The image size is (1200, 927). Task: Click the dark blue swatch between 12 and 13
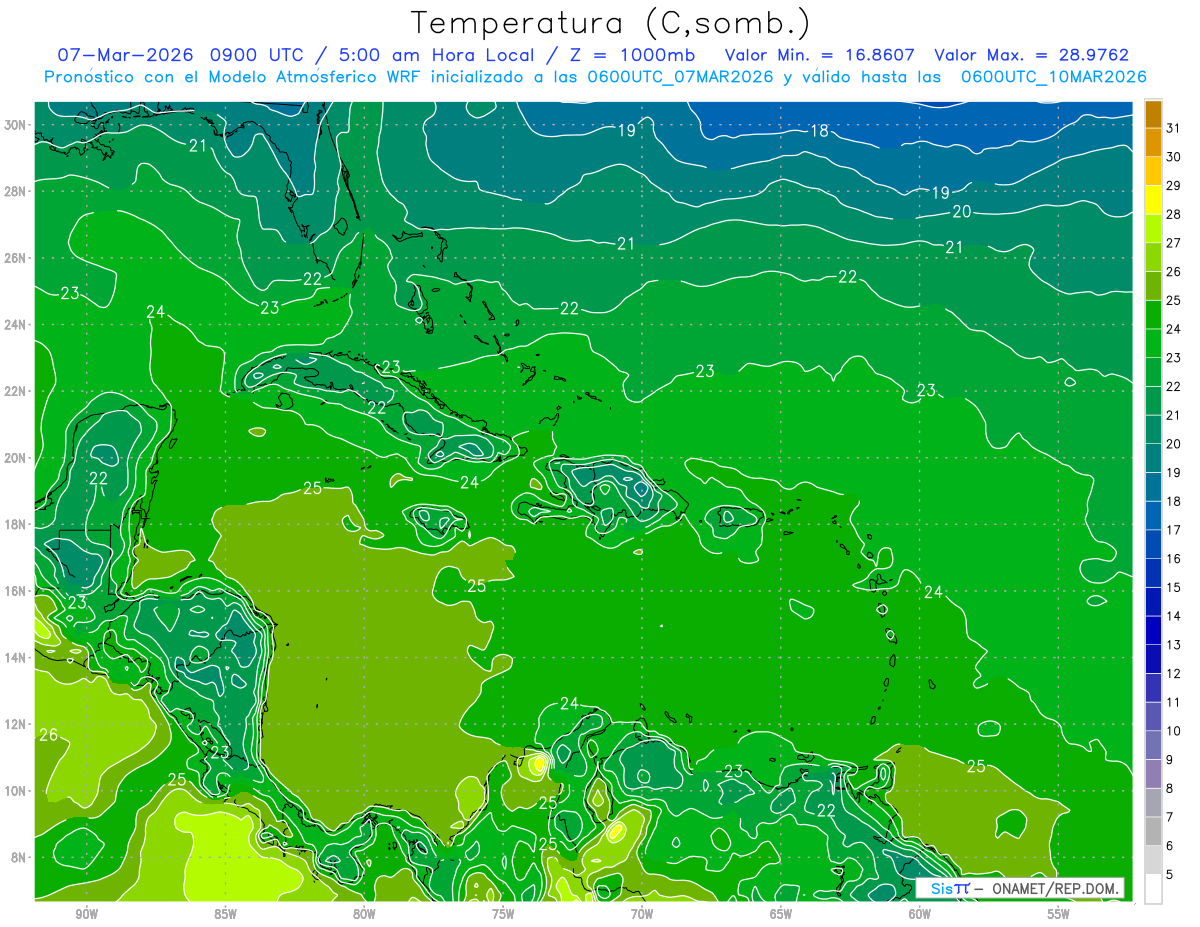point(1153,660)
